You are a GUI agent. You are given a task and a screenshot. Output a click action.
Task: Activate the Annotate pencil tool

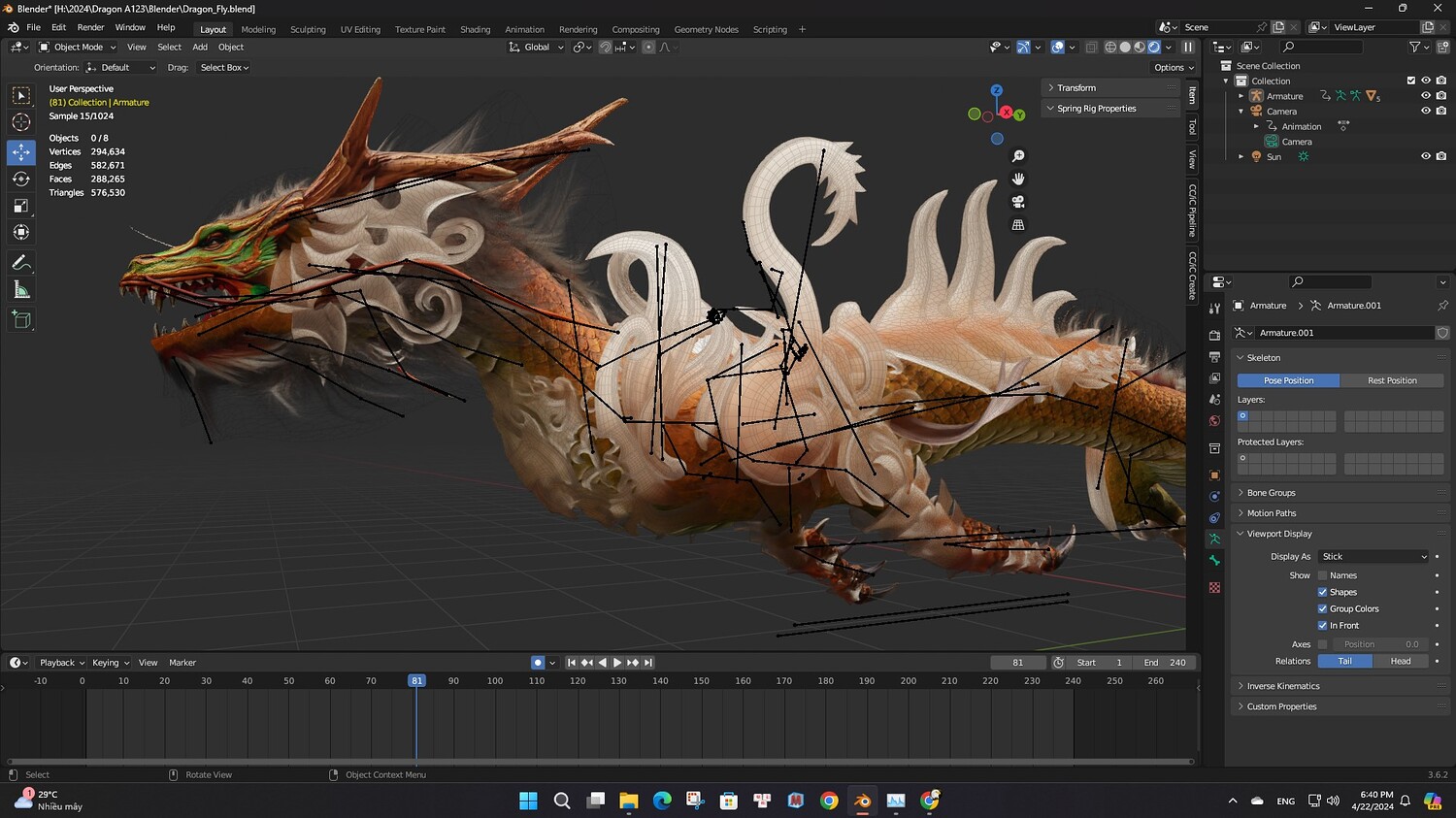pos(21,263)
